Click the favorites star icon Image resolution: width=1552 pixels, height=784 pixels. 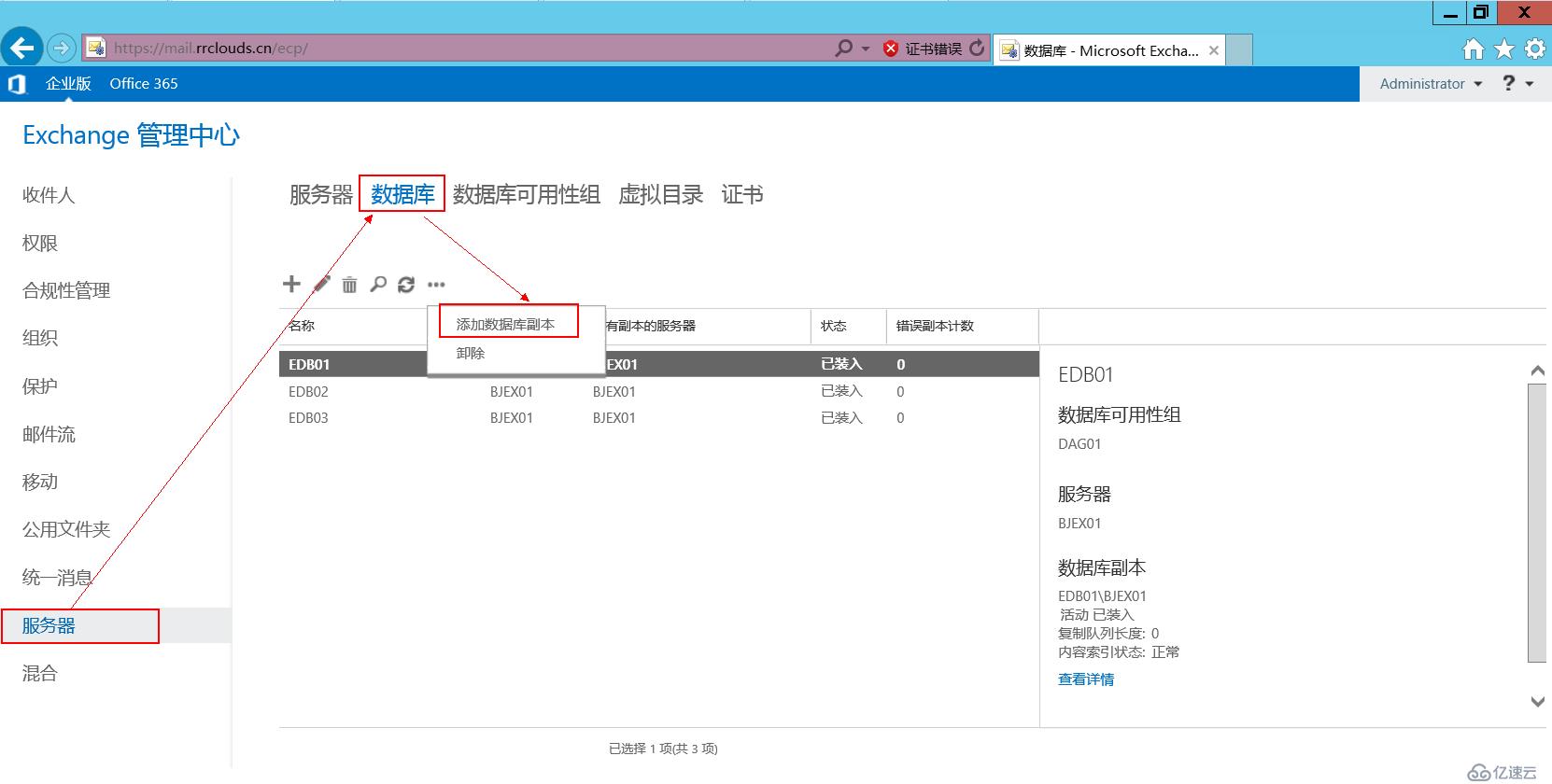pyautogui.click(x=1503, y=49)
